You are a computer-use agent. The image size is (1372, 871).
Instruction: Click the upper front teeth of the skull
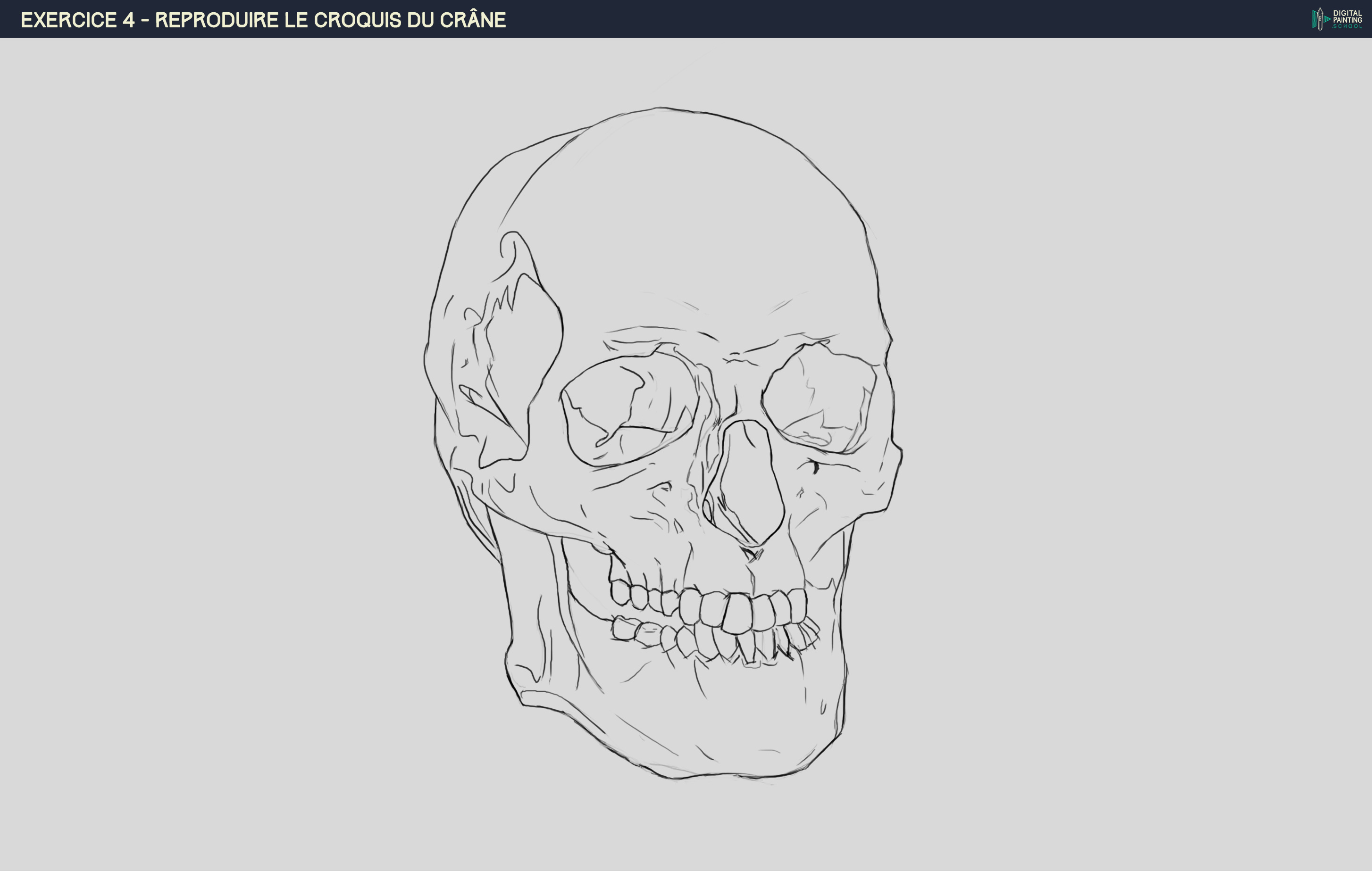tap(738, 613)
